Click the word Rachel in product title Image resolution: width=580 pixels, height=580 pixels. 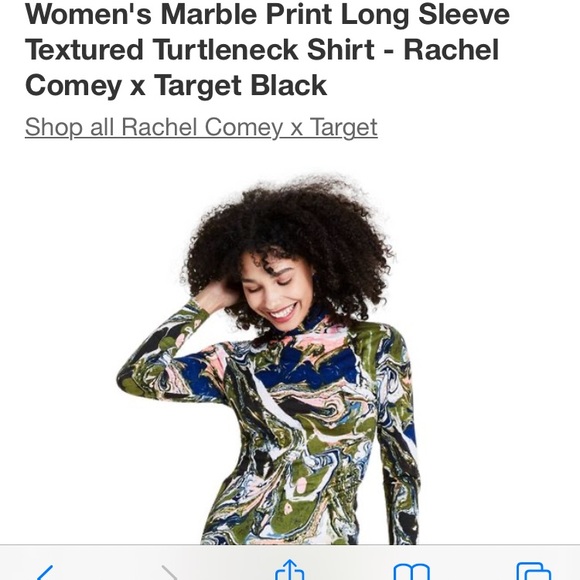point(451,50)
